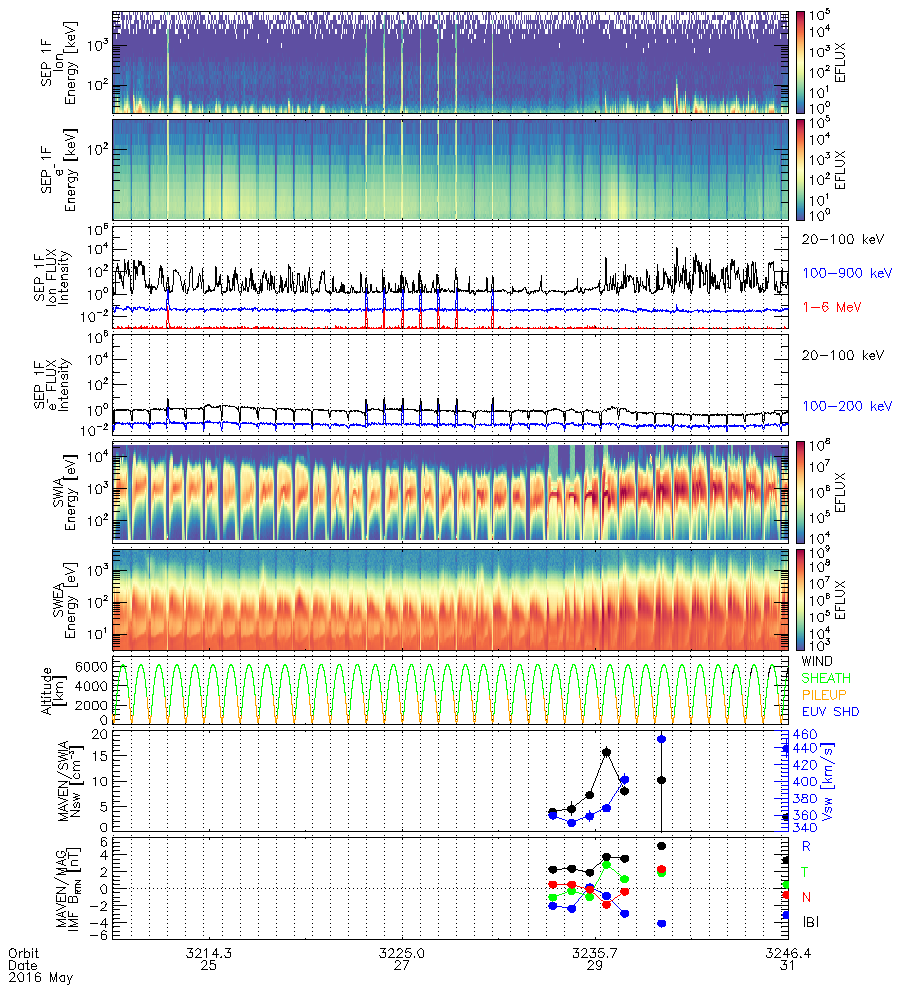The image size is (900, 1000).
Task: Click the peak black Nsw data point
Action: click(606, 752)
